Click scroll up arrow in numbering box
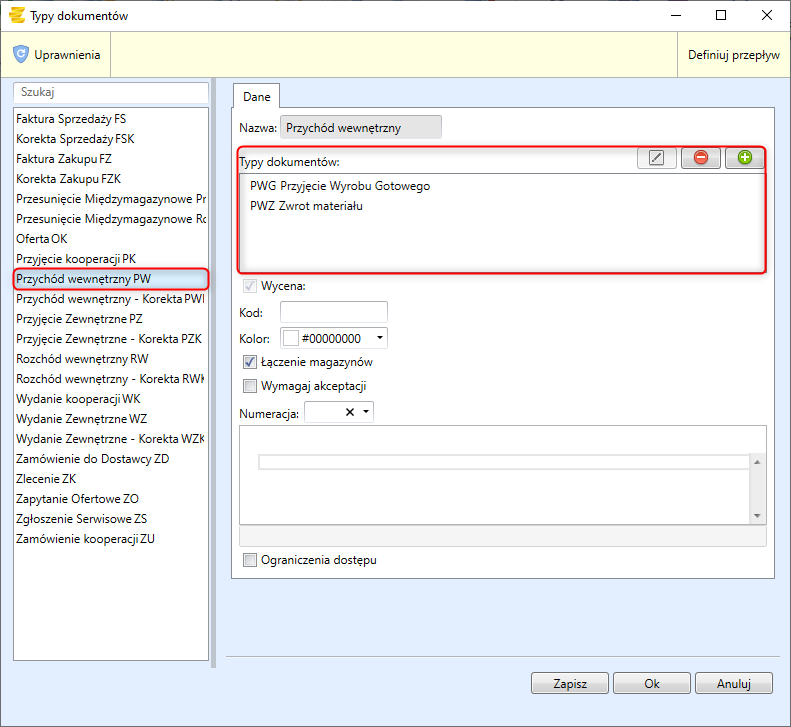This screenshot has height=727, width=791. click(x=757, y=462)
